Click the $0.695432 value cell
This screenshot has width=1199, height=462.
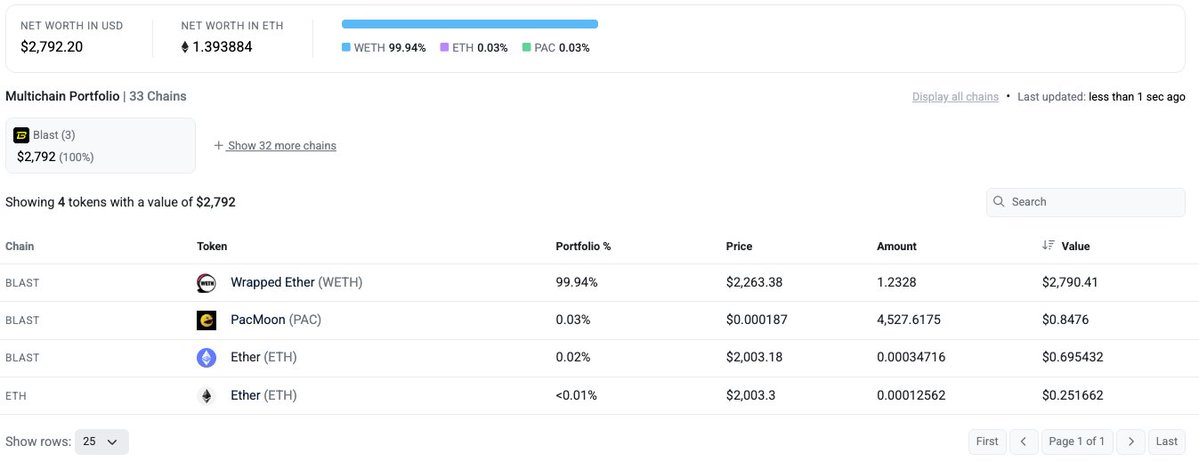point(1073,357)
